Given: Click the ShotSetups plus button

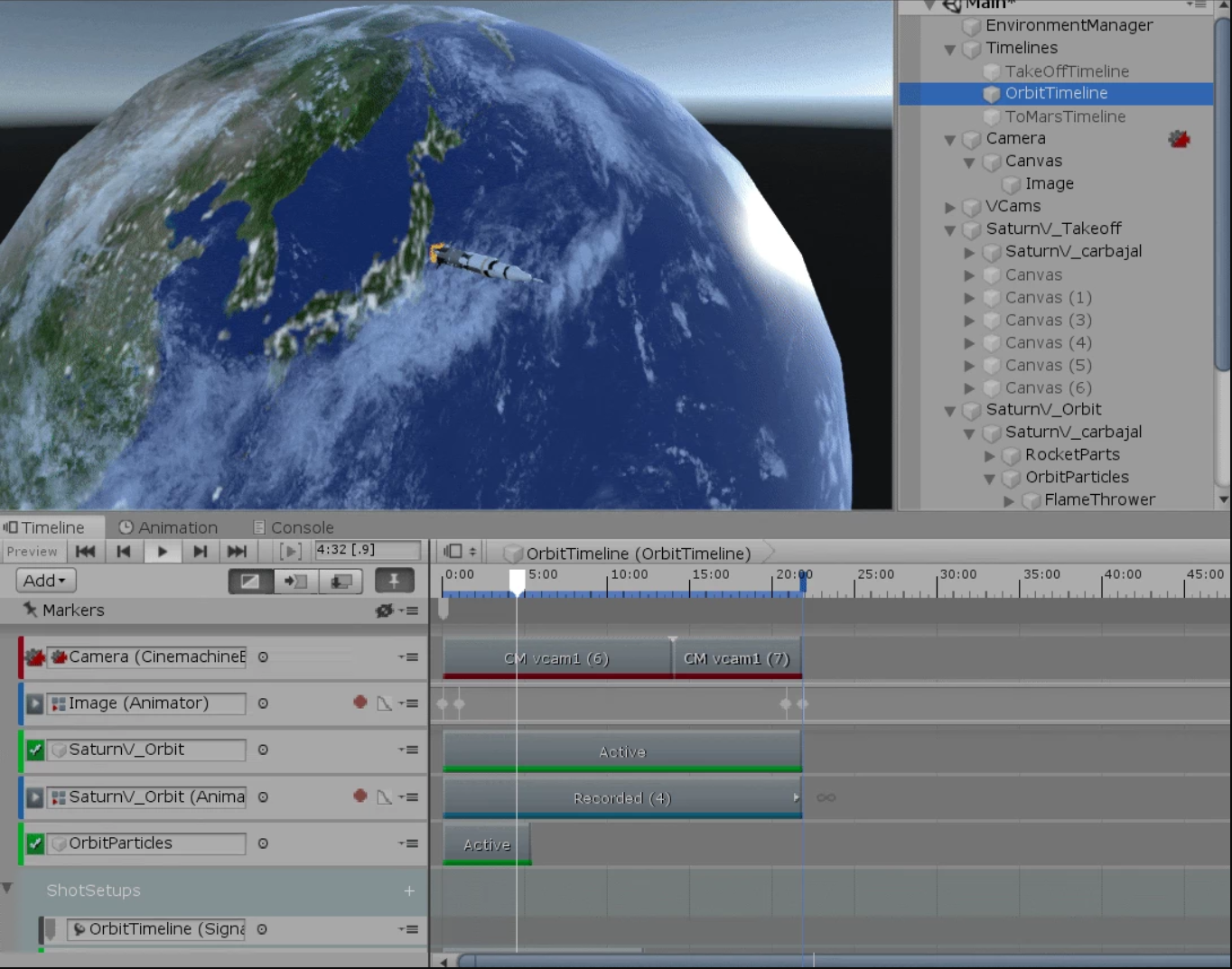Looking at the screenshot, I should 409,890.
